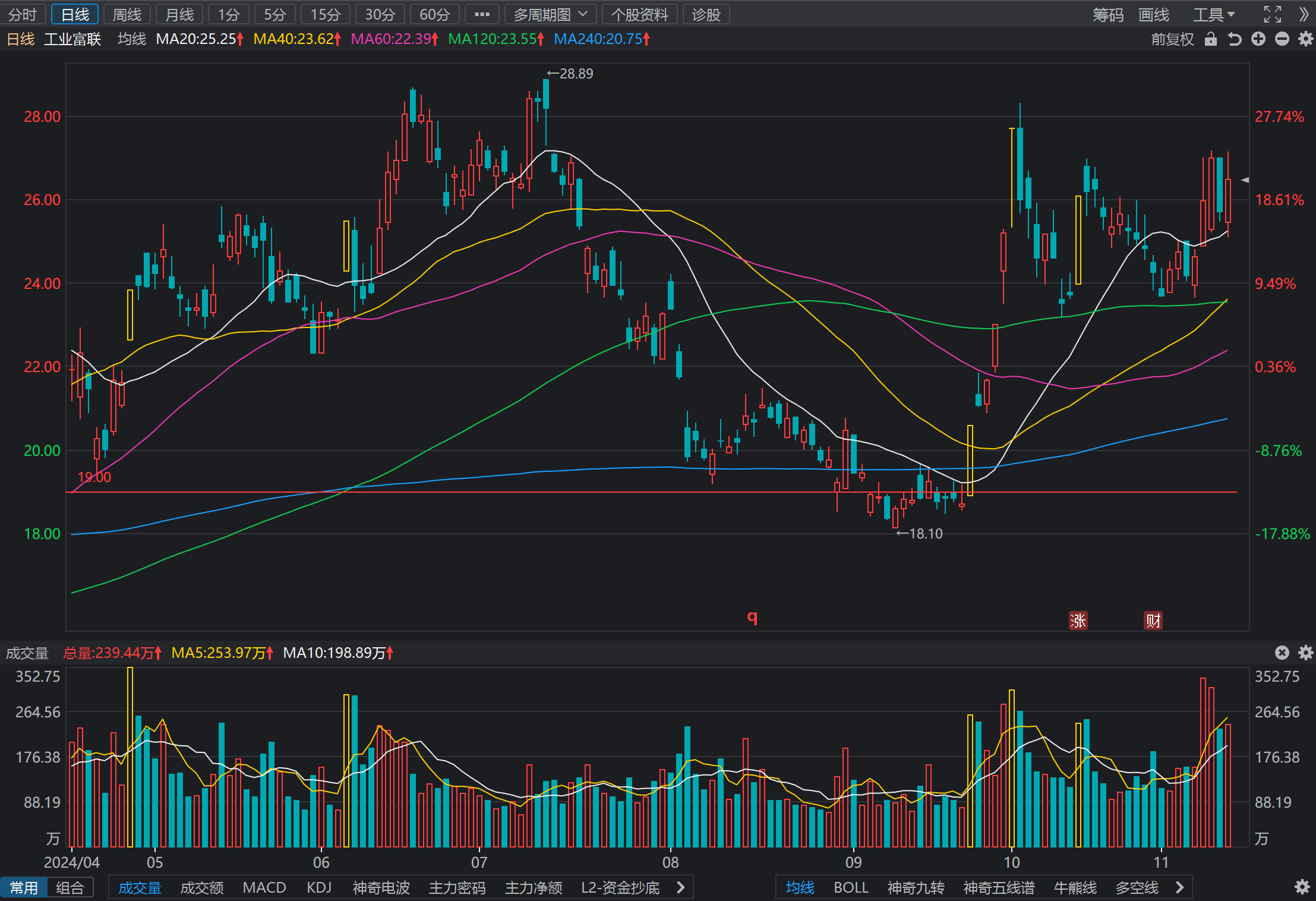This screenshot has width=1316, height=901.
Task: Click the 均线 indicator label
Action: click(131, 39)
